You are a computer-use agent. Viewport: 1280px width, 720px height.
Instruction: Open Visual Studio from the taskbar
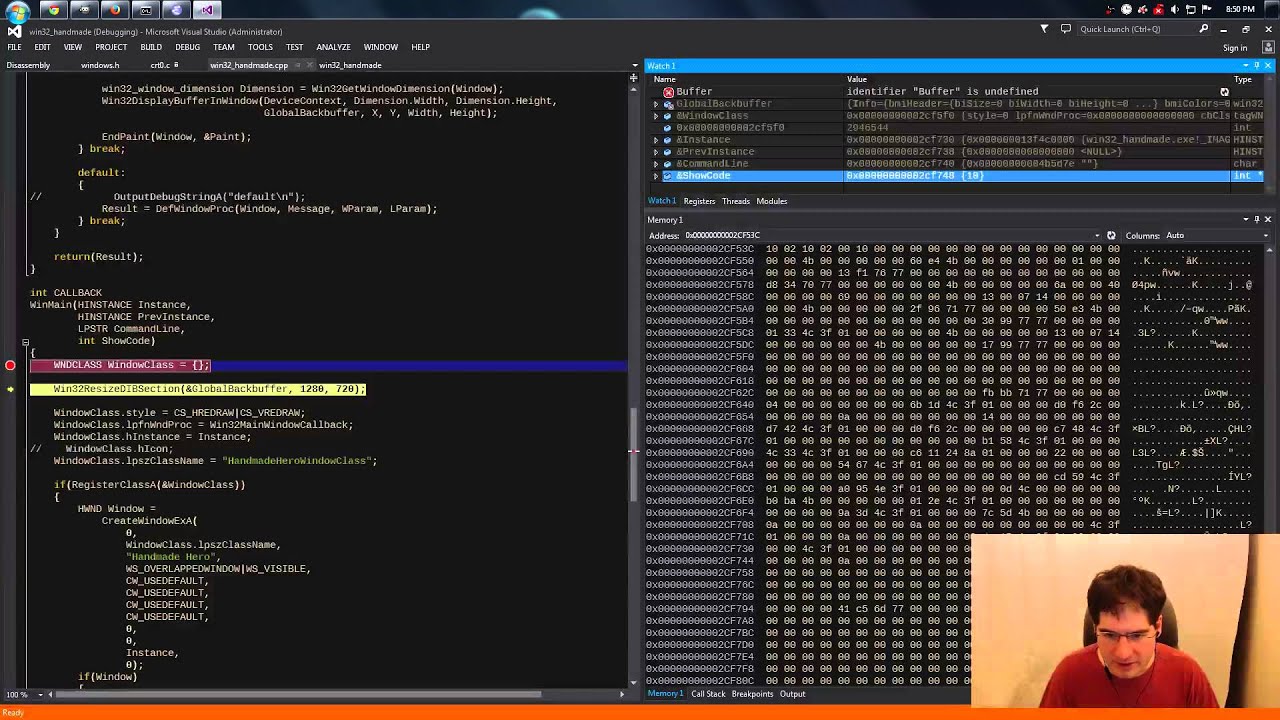click(207, 10)
